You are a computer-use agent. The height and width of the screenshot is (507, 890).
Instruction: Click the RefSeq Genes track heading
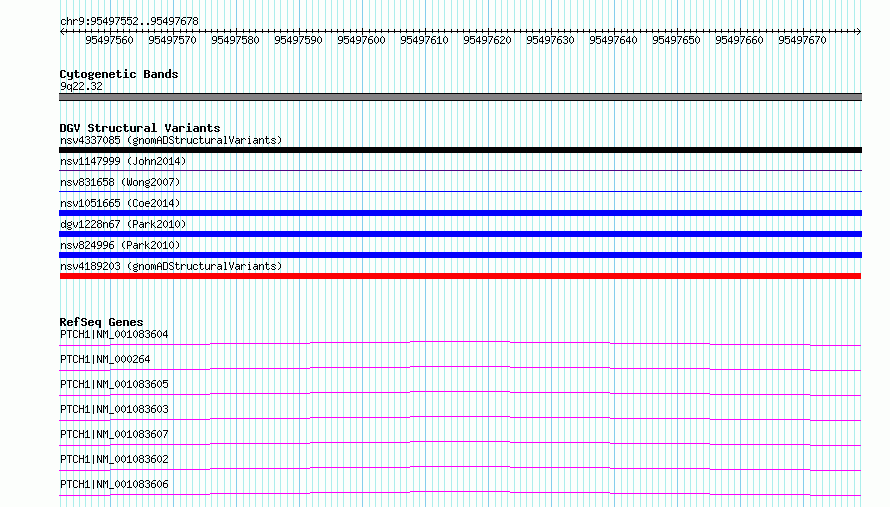tap(102, 322)
